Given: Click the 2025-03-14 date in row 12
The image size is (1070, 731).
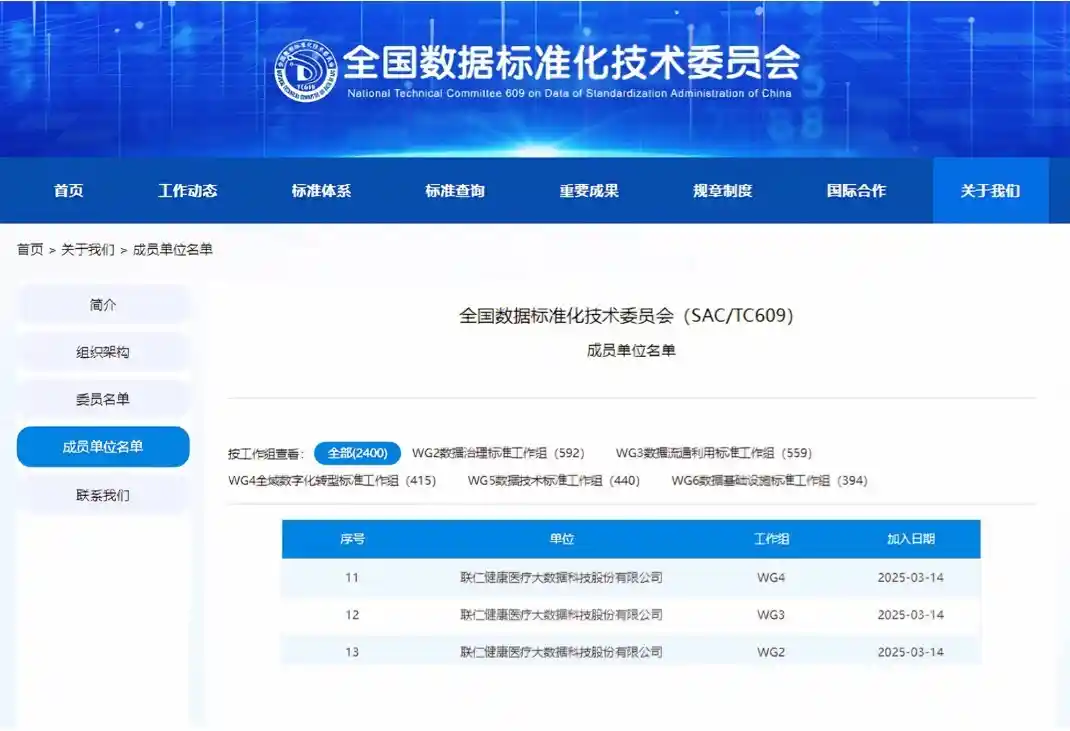Looking at the screenshot, I should tap(910, 615).
